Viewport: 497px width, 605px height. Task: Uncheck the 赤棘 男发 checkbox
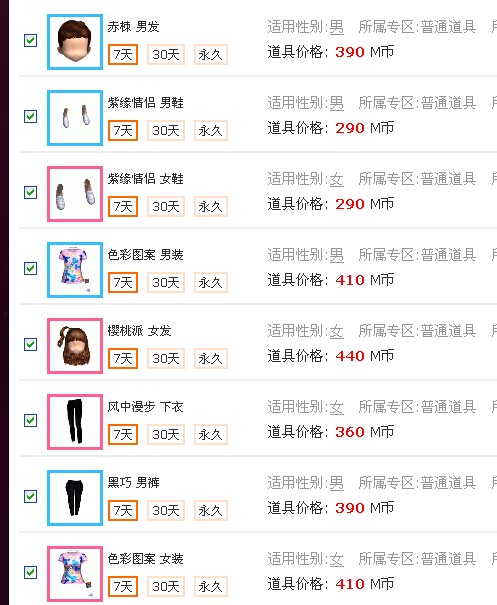[30, 40]
